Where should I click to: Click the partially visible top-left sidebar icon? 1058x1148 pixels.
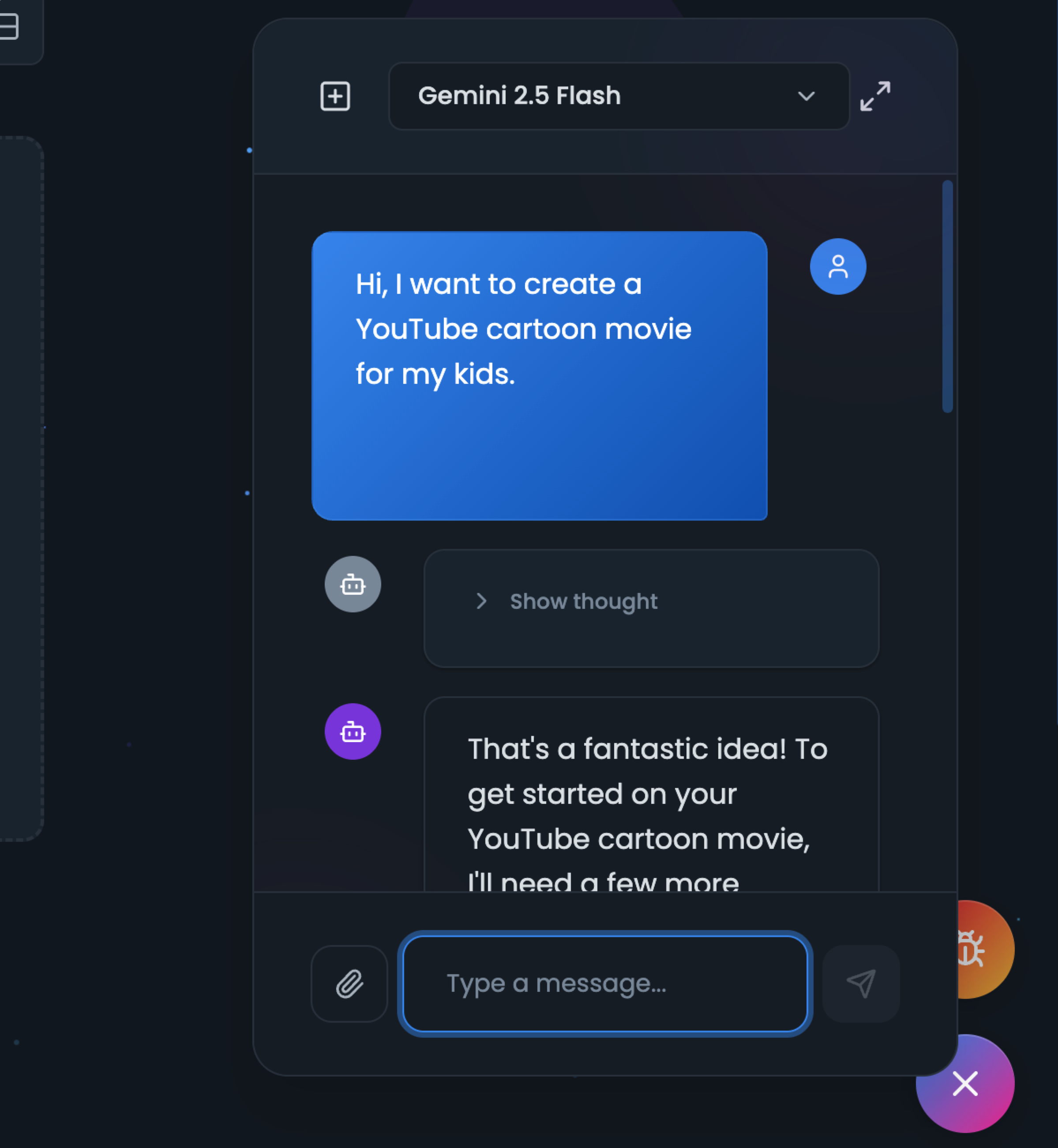[x=9, y=26]
